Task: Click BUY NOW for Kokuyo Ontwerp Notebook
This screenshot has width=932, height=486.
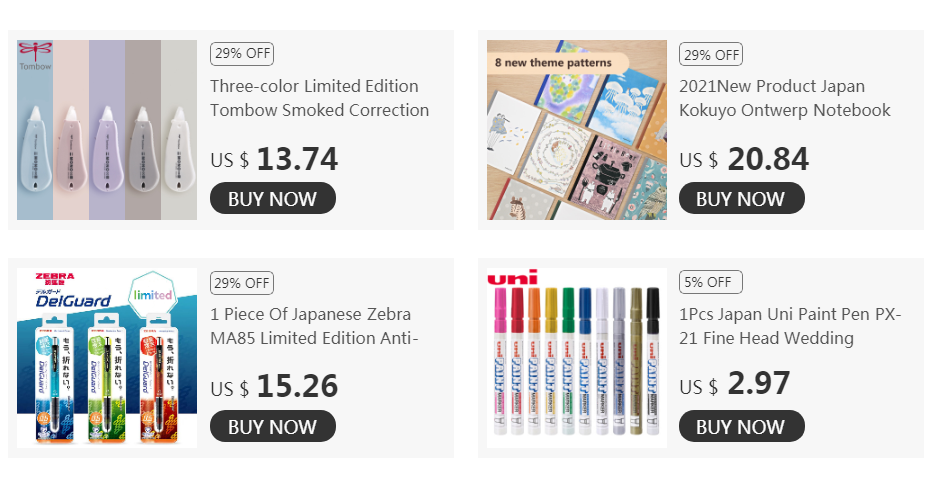Action: 742,198
